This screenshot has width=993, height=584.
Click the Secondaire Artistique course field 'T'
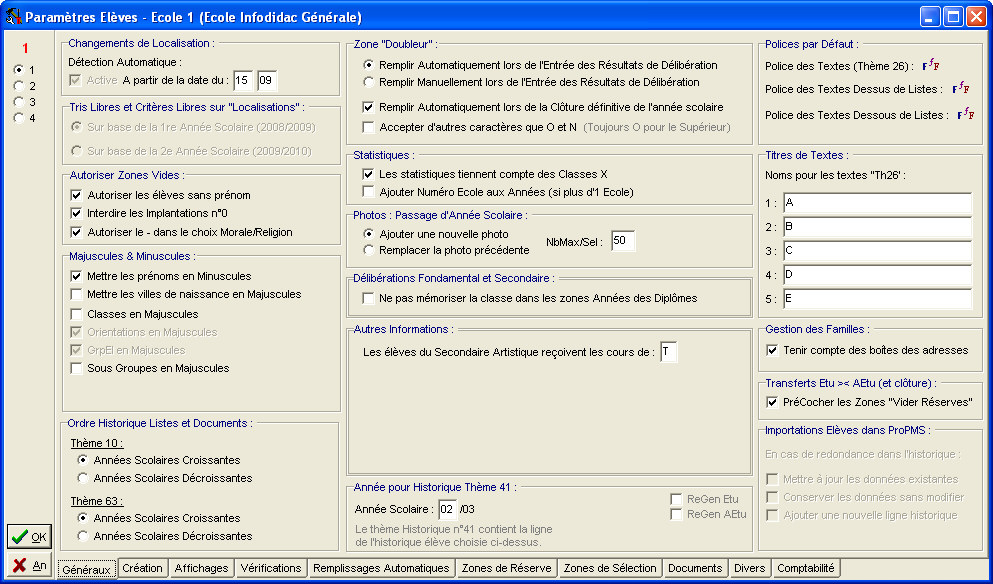coord(668,352)
